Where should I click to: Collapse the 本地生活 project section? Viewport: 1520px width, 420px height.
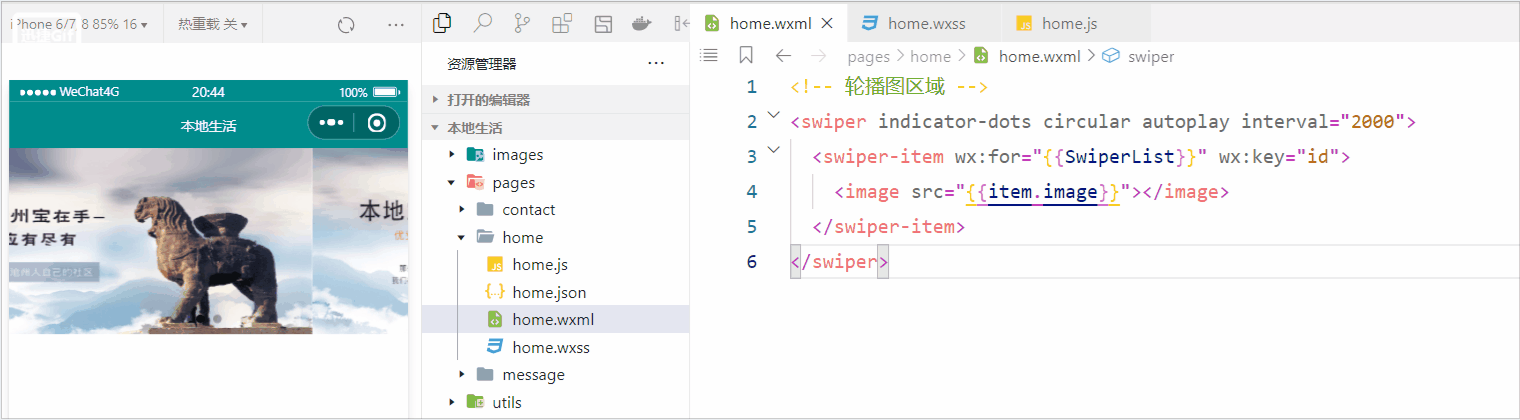coord(556,128)
